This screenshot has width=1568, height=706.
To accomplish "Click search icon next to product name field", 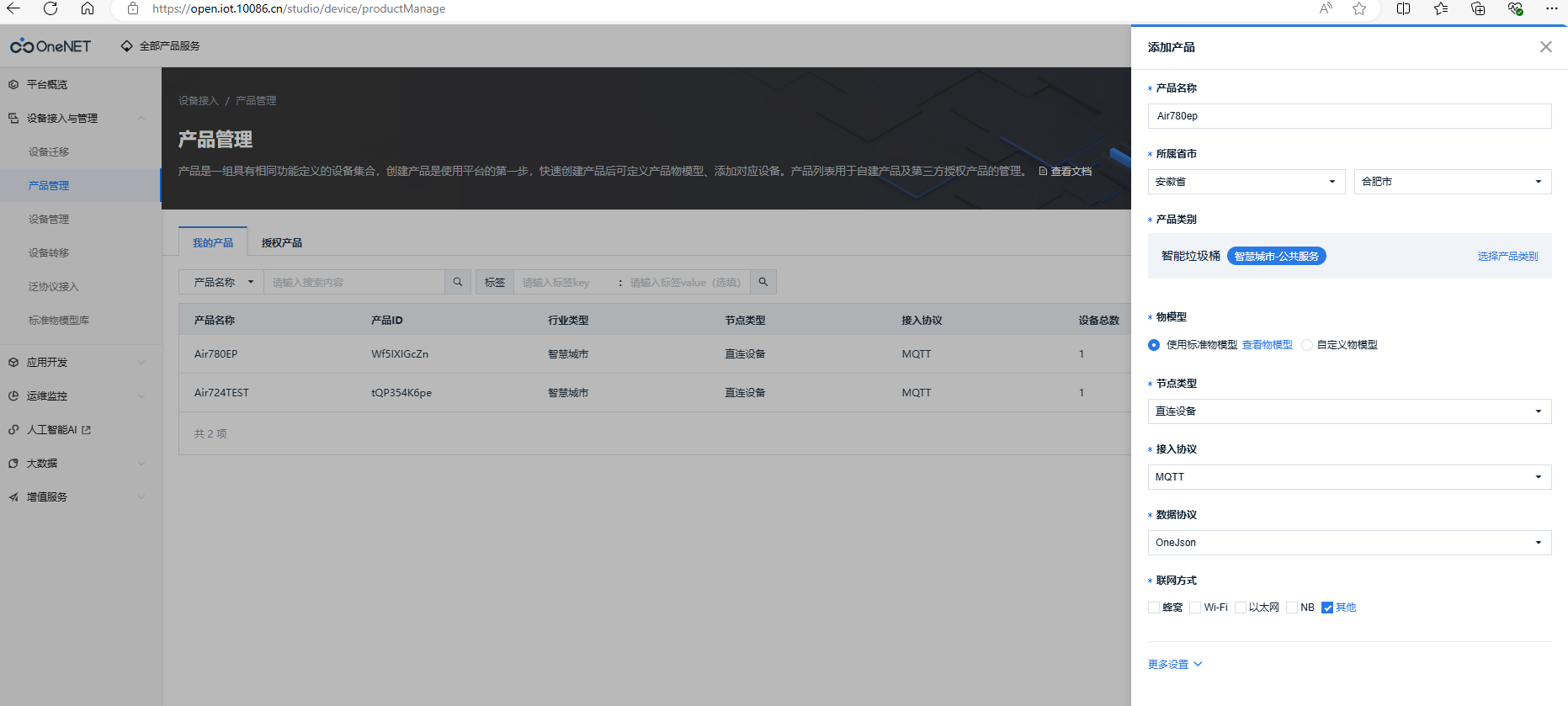I will [457, 282].
